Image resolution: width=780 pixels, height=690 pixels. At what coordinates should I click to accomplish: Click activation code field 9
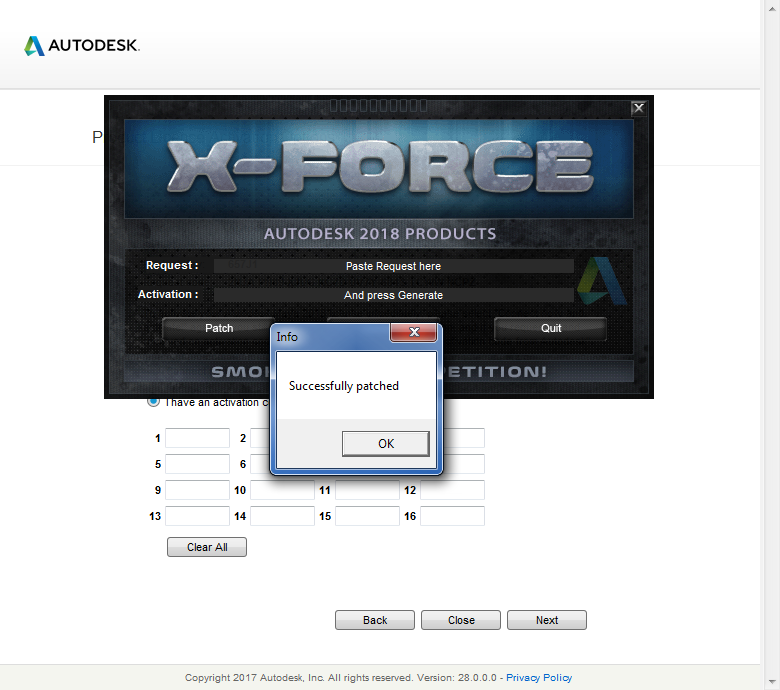(197, 490)
